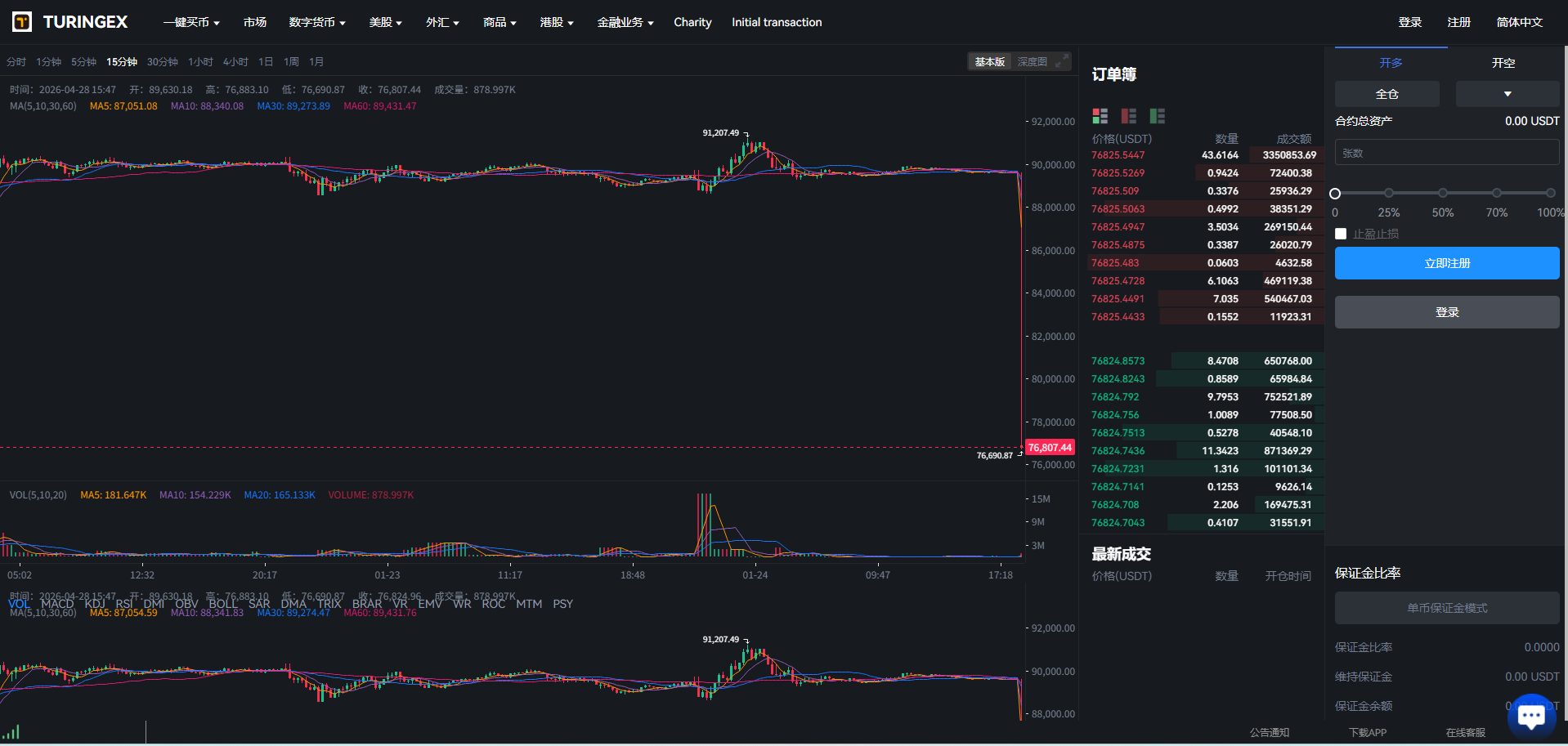Open the Charity menu item

692,23
